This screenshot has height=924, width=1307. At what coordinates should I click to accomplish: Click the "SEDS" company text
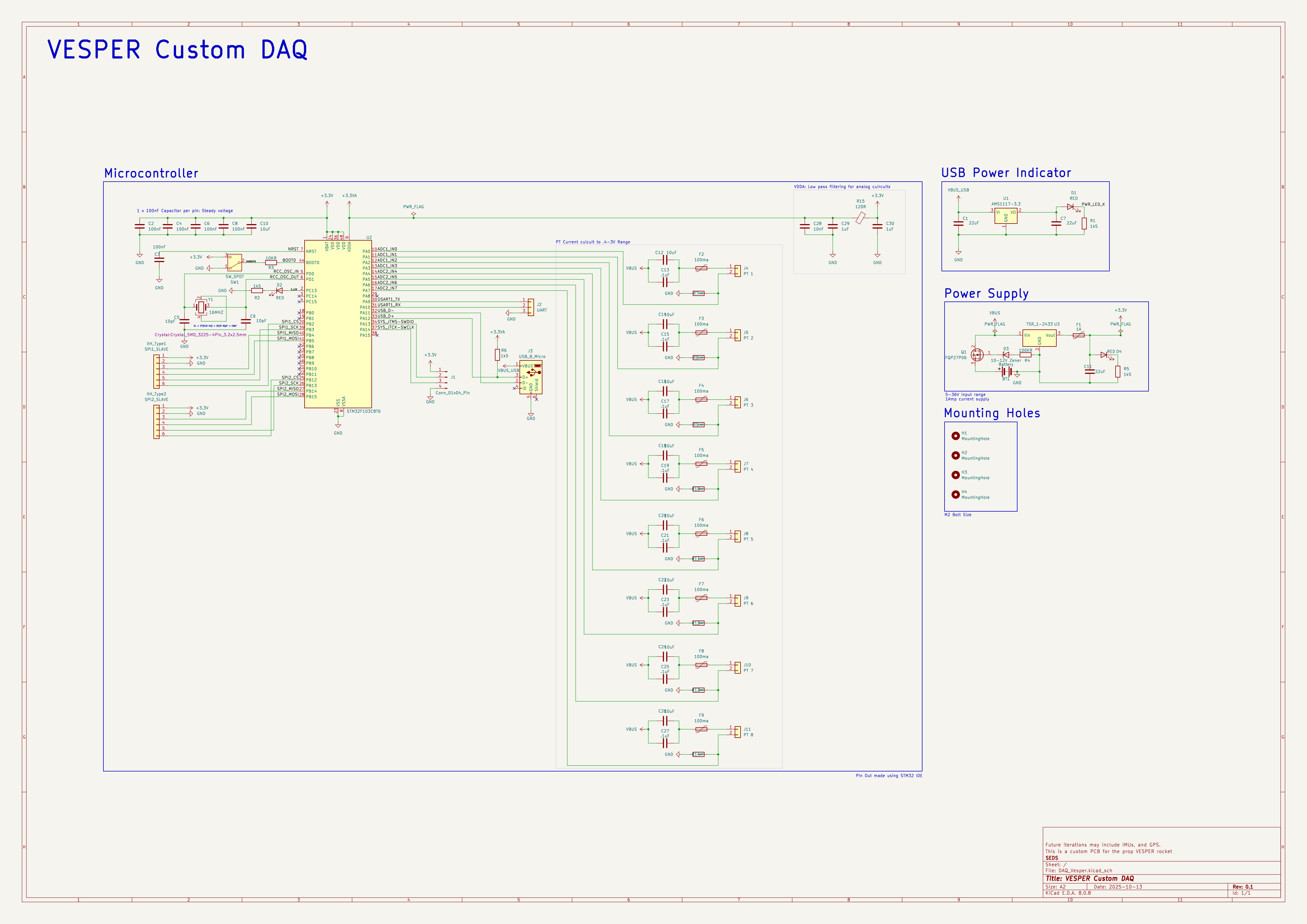coord(1051,858)
